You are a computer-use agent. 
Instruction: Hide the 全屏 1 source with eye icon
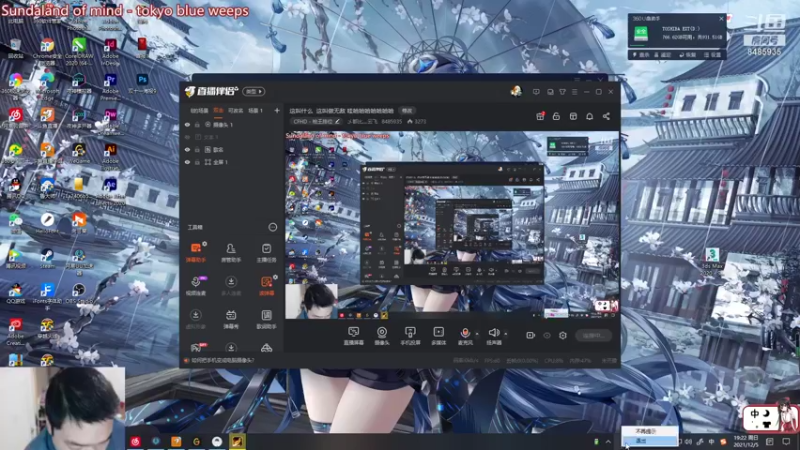click(x=187, y=162)
